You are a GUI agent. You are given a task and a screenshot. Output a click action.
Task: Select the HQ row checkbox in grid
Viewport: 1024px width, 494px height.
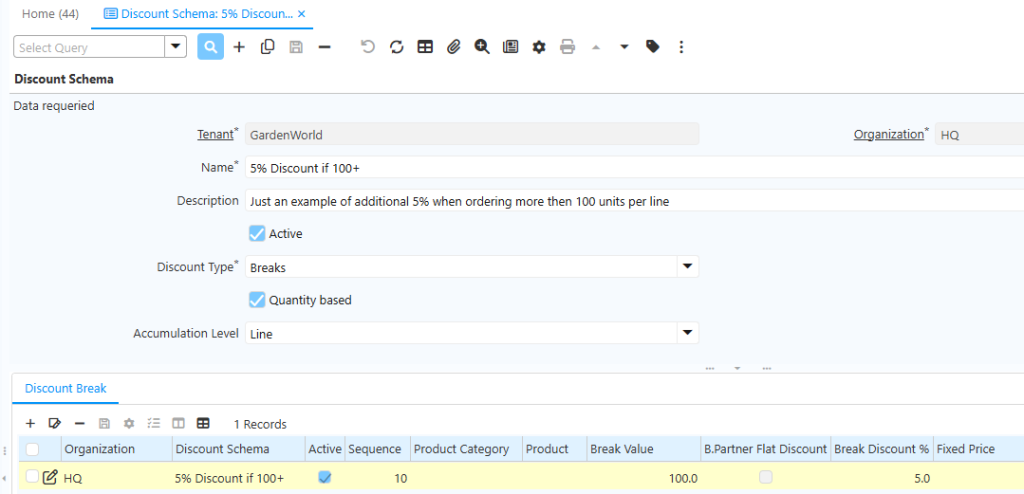[x=32, y=478]
